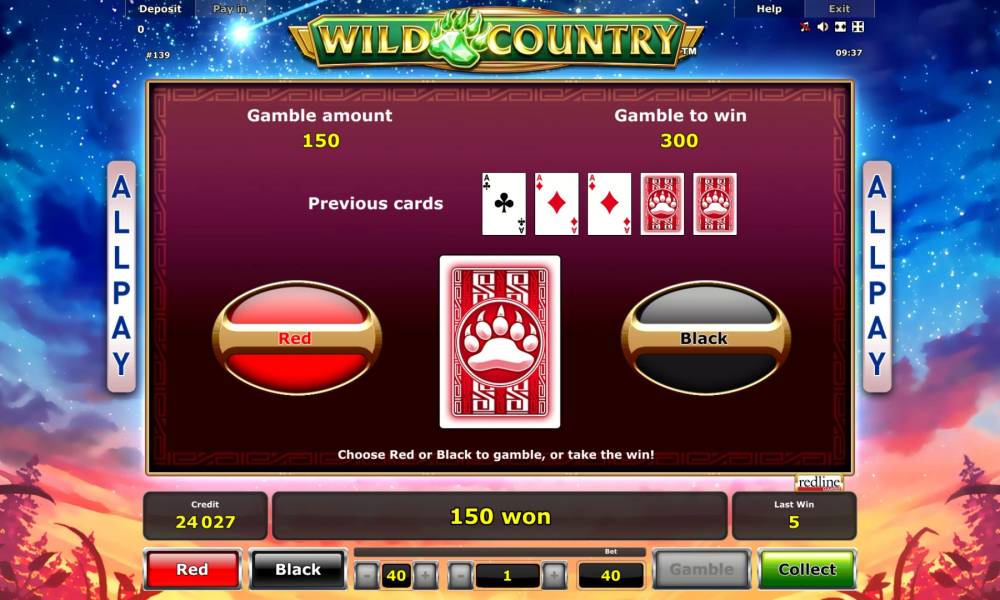Click the Pay in tab
Image resolution: width=1000 pixels, height=600 pixels.
click(x=230, y=9)
